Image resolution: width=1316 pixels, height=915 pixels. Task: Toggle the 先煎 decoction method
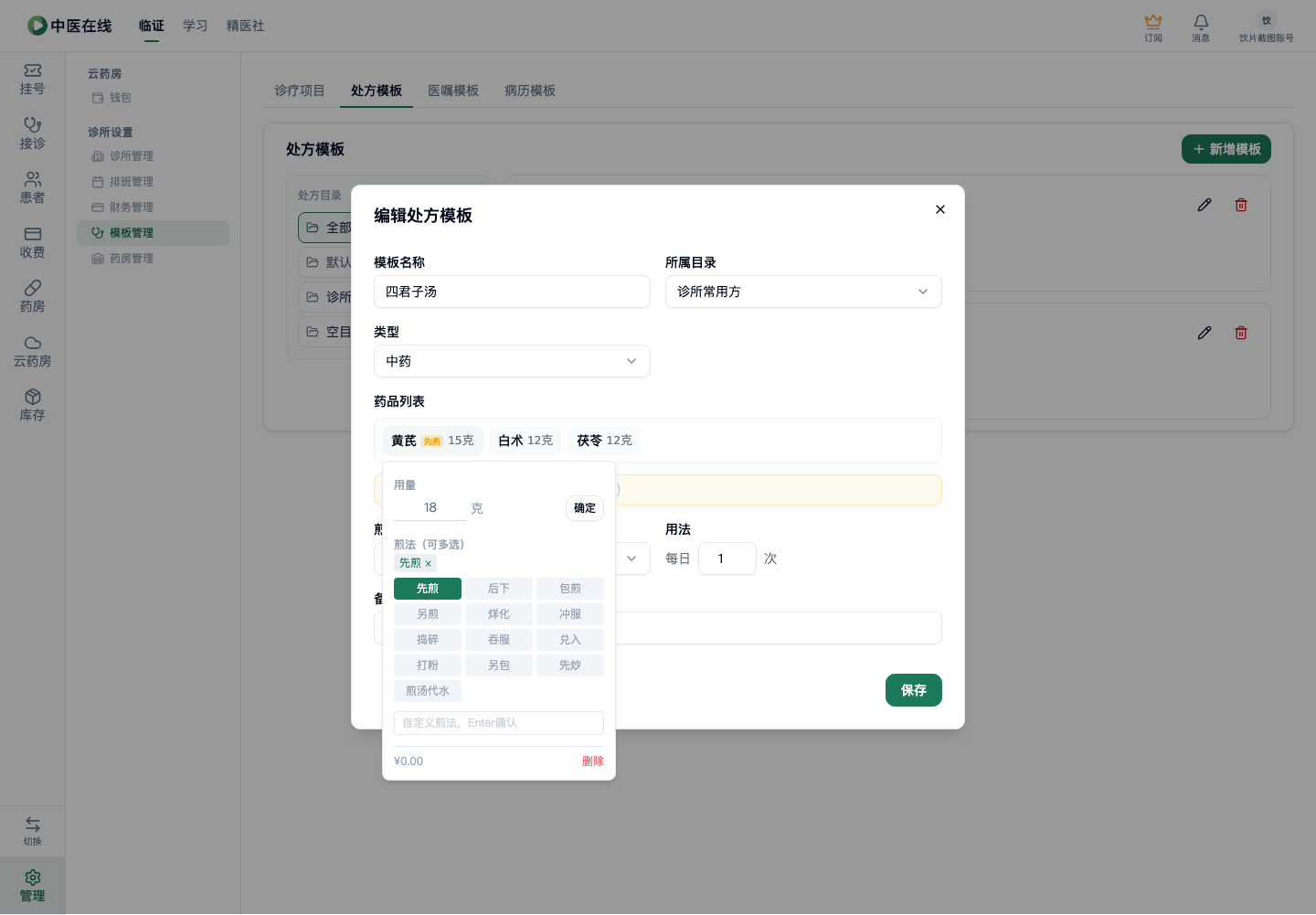point(428,589)
